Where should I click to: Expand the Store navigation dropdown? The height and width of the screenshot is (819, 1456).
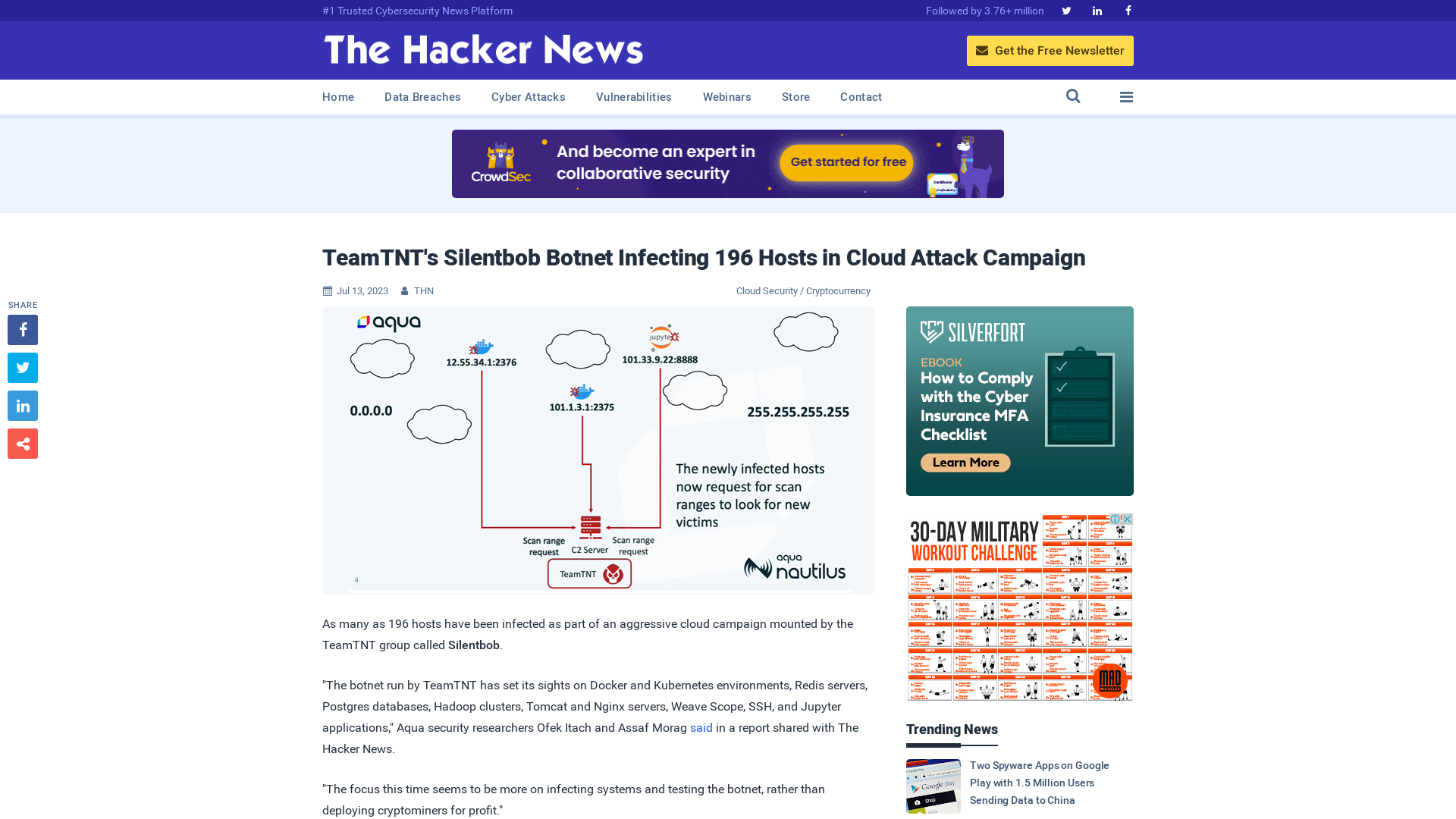[795, 97]
